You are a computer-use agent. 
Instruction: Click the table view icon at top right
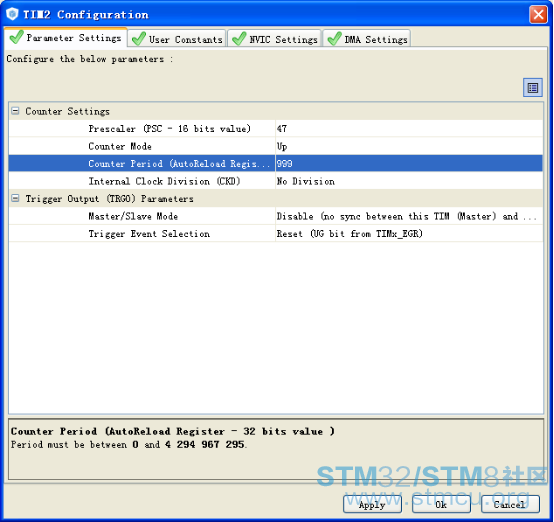tap(532, 87)
